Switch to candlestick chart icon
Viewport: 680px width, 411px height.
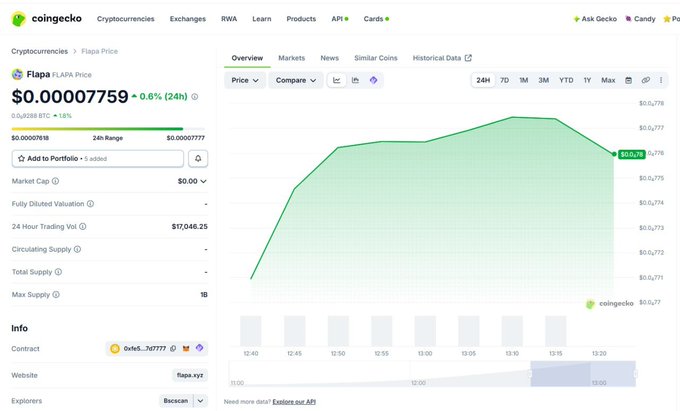355,80
